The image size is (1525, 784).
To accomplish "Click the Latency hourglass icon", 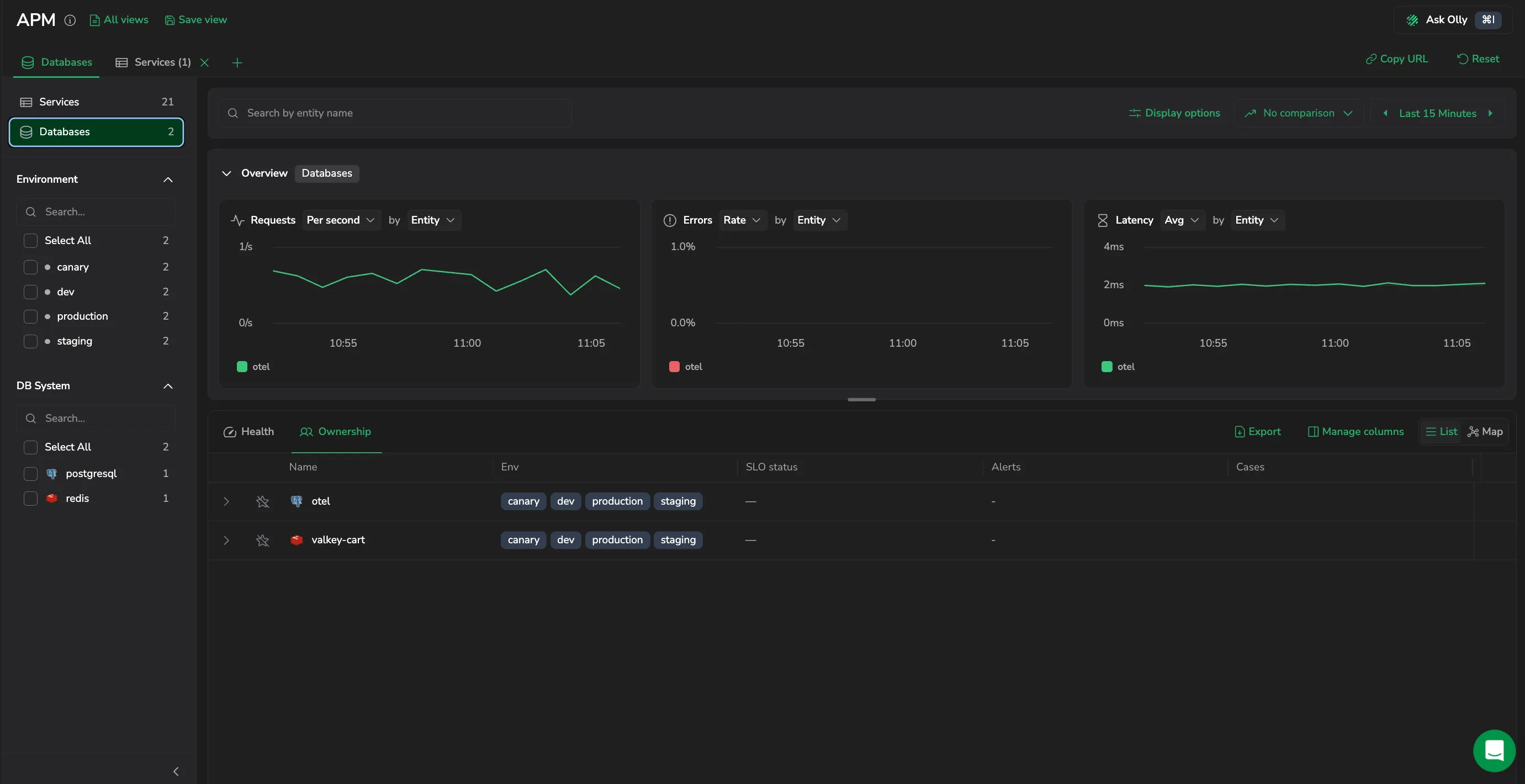I will pos(1102,220).
